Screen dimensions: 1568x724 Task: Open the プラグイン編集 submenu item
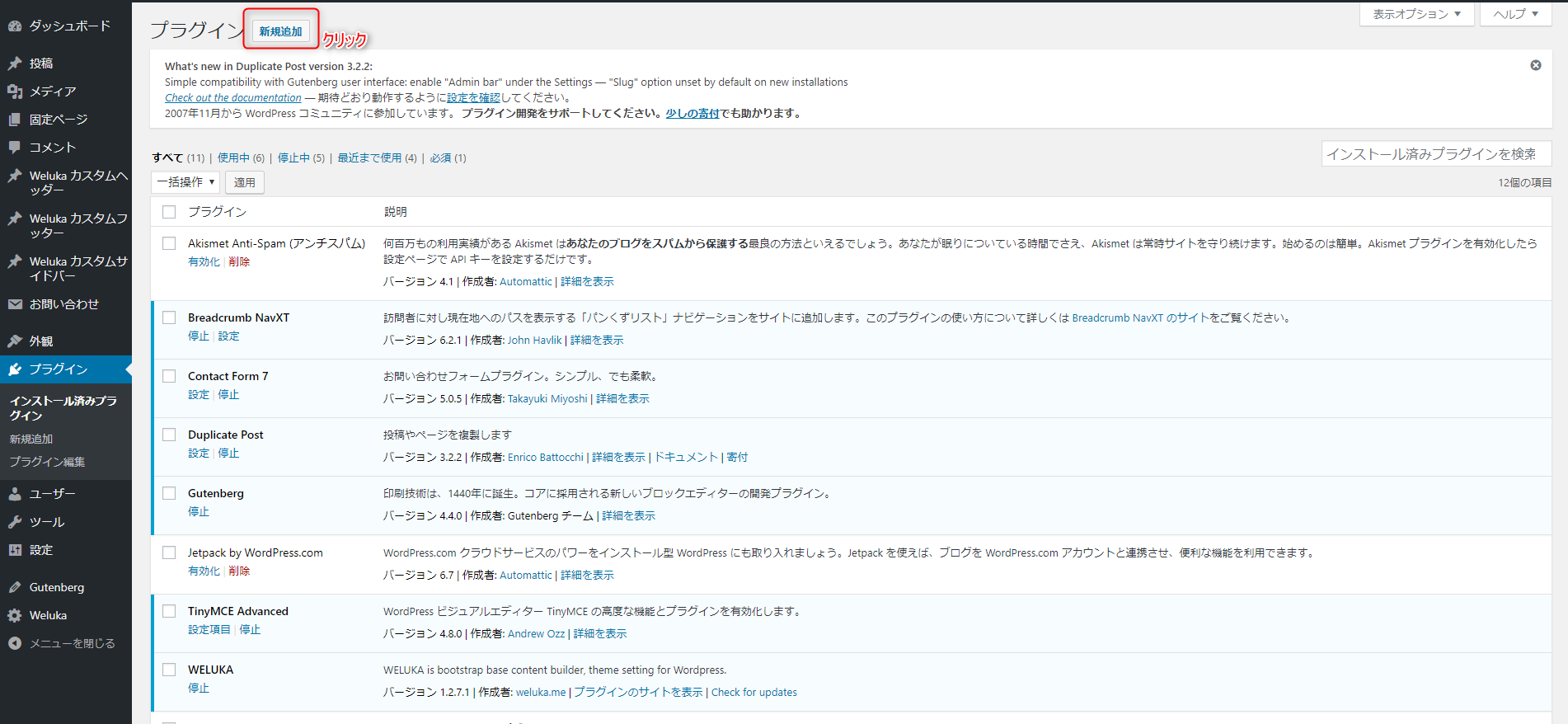tap(47, 462)
